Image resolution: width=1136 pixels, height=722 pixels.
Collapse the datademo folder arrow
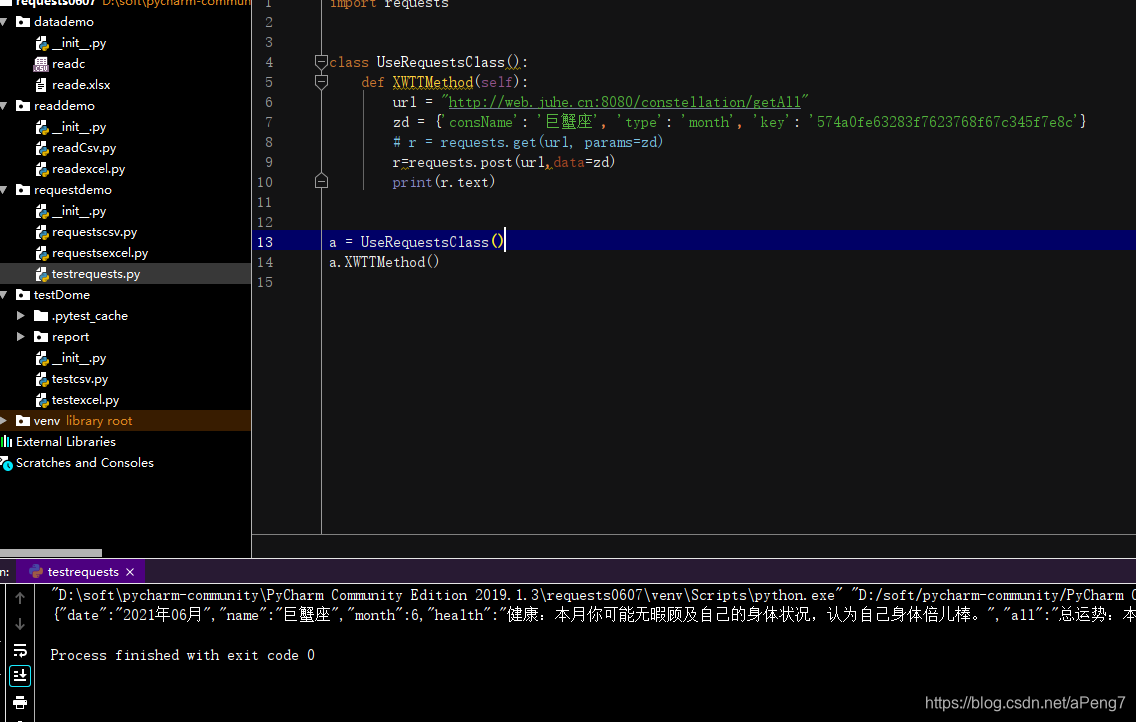click(x=4, y=22)
